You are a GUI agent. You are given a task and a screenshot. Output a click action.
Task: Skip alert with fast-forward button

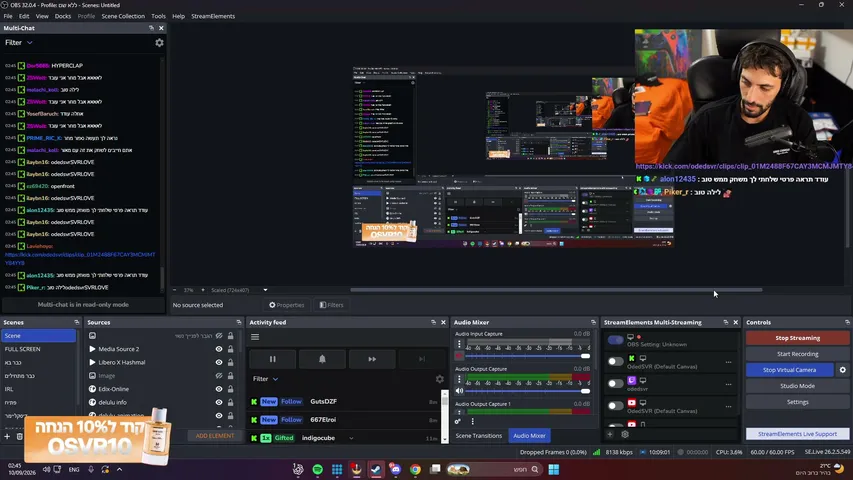coord(372,359)
